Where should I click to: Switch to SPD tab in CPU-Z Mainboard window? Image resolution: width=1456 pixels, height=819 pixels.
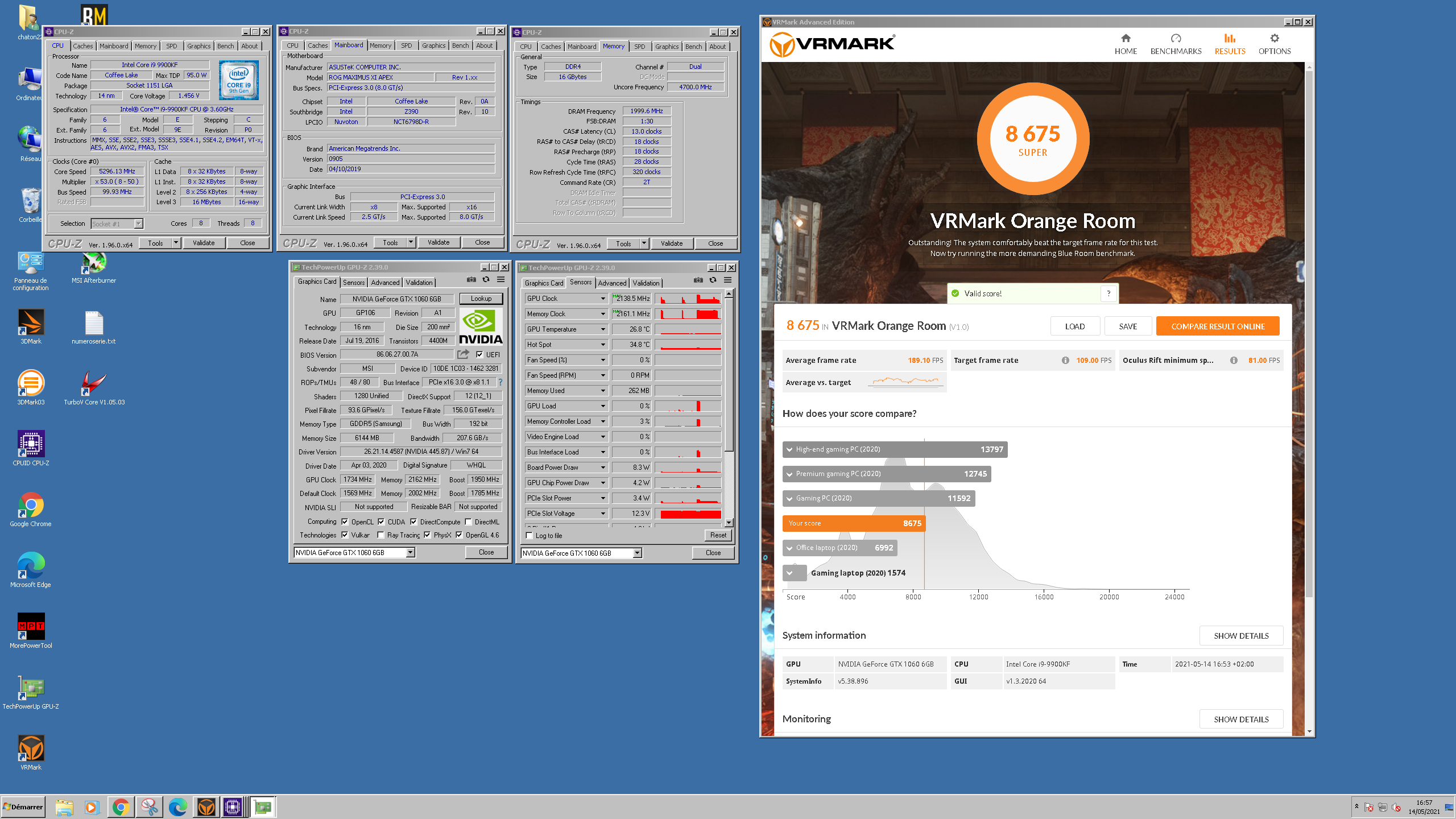(x=406, y=45)
